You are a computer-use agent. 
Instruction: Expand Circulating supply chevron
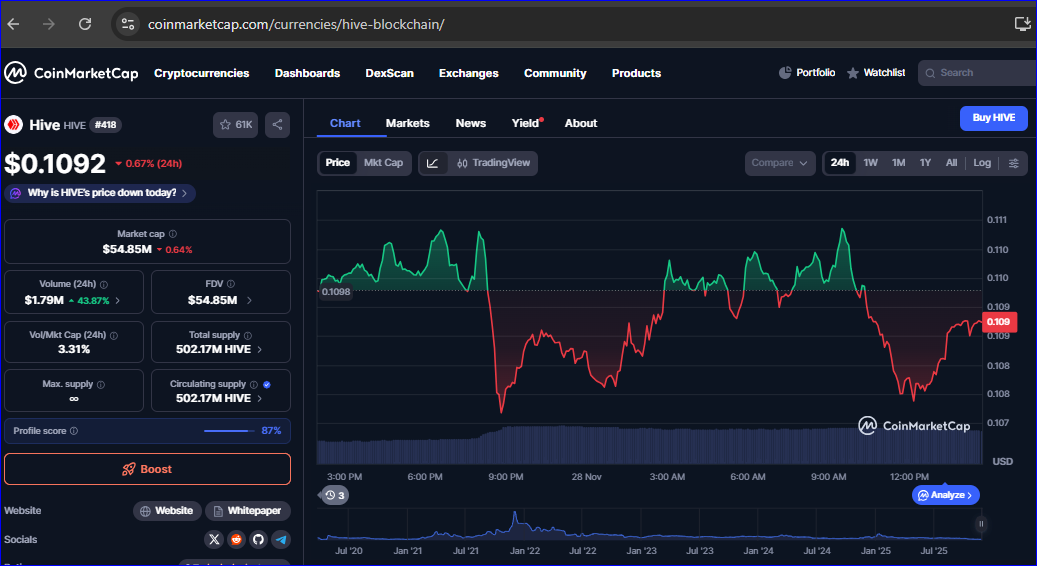(259, 398)
